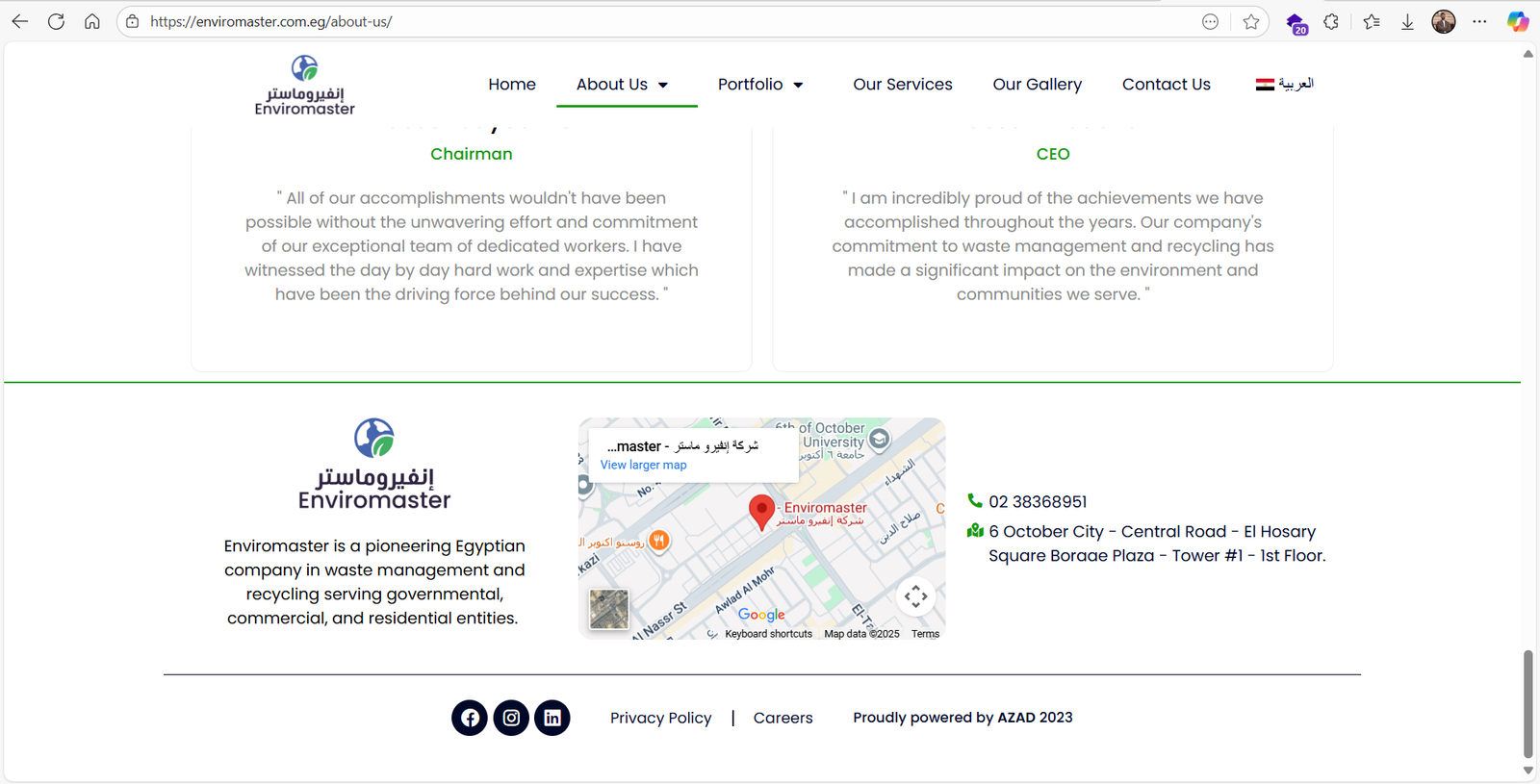The image size is (1540, 784).
Task: Refresh the page in browser
Action: tap(56, 21)
